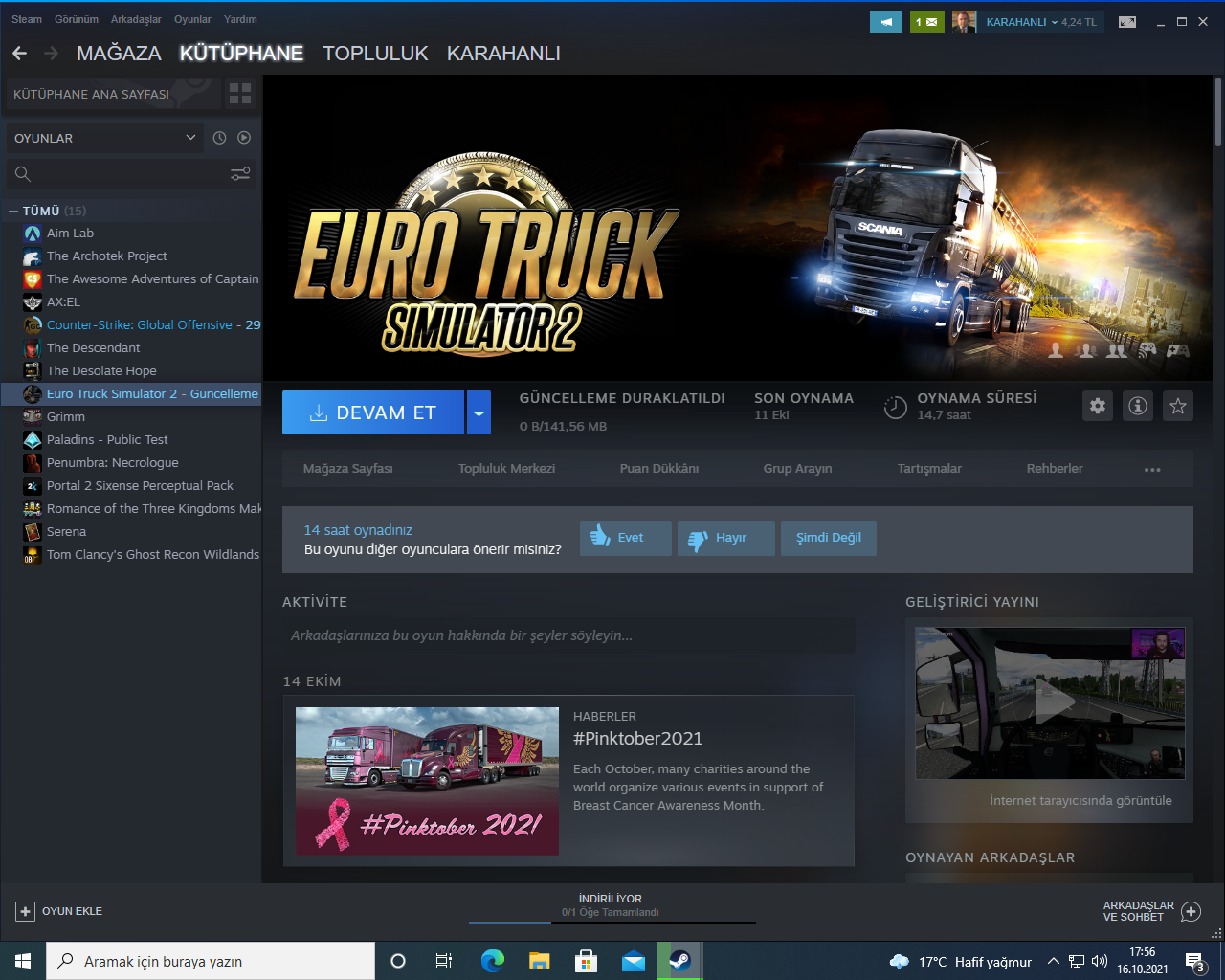The image size is (1225, 980).
Task: Open the Steam menu
Action: tap(27, 19)
